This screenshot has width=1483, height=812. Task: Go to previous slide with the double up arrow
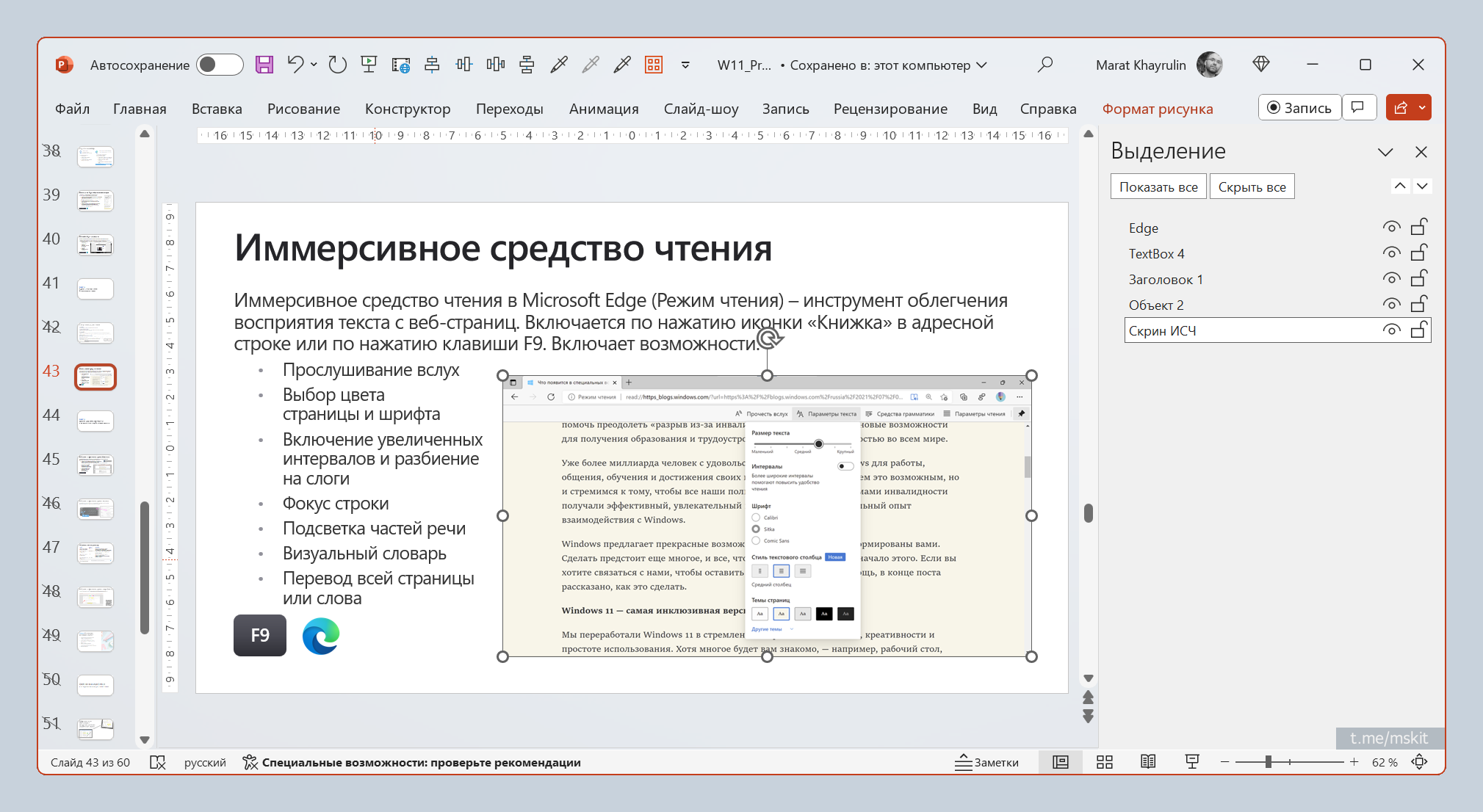pyautogui.click(x=1089, y=697)
